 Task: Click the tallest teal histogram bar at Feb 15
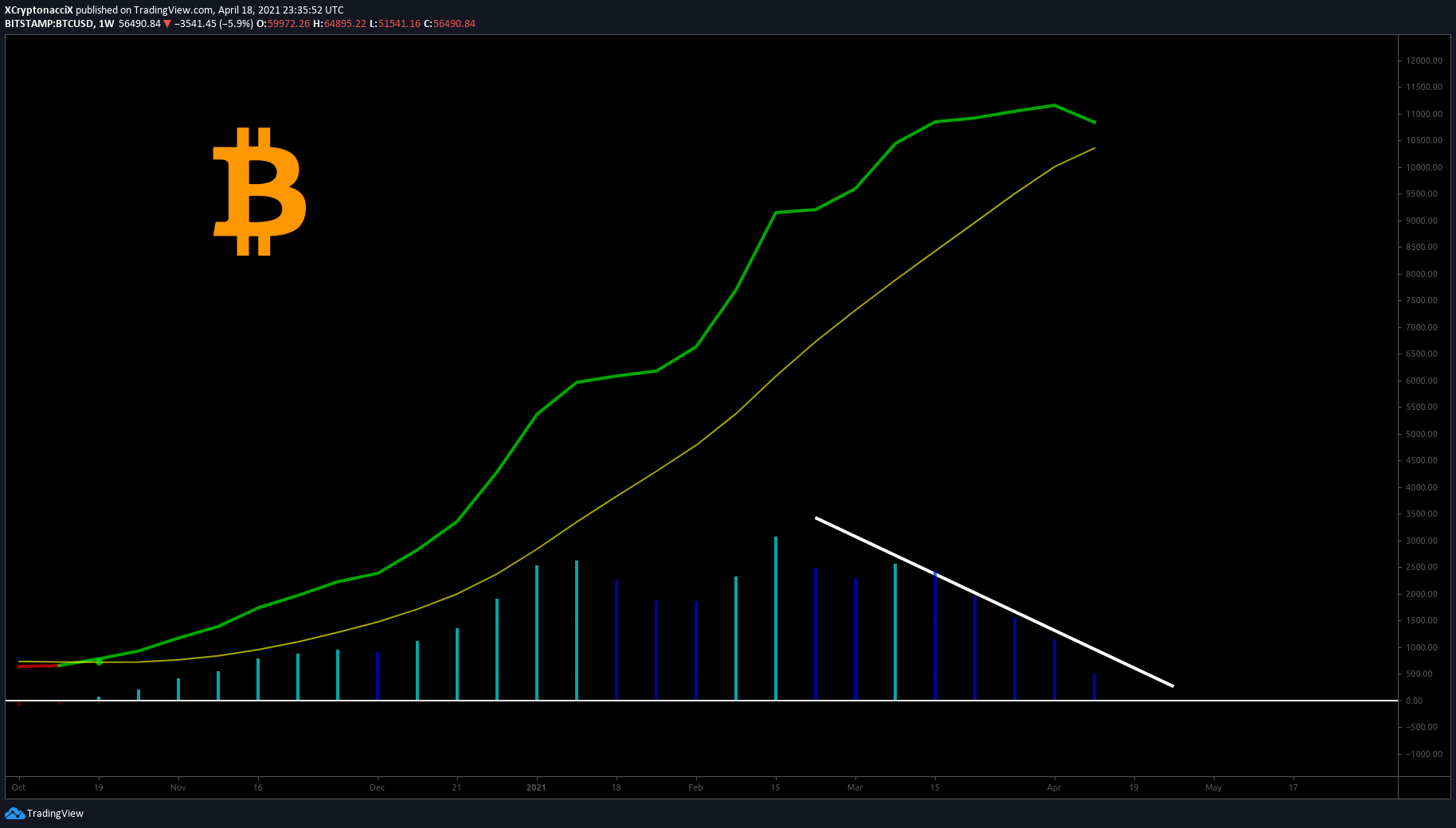click(x=776, y=619)
